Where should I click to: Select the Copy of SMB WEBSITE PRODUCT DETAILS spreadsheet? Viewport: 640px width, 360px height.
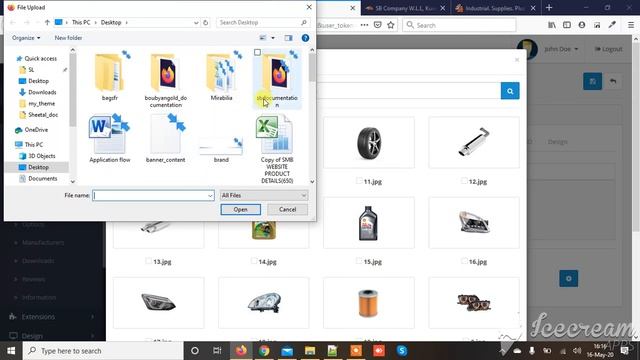pos(277,149)
